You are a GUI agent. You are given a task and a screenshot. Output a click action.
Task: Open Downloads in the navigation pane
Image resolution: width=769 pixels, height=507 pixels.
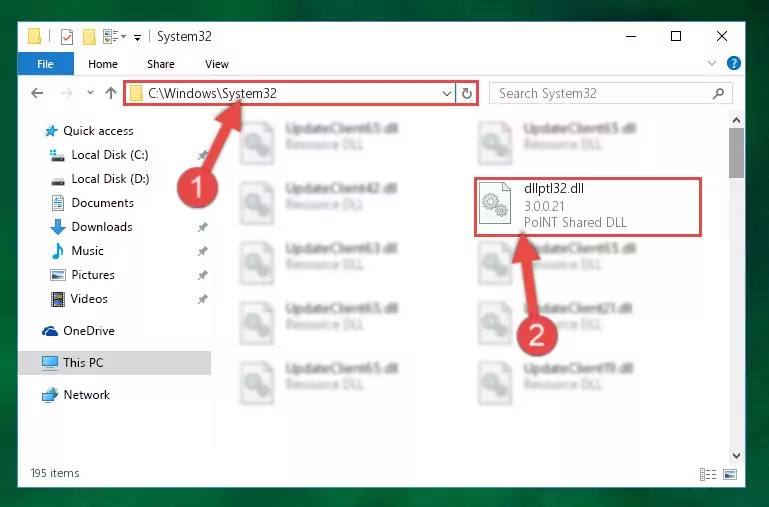[x=102, y=227]
